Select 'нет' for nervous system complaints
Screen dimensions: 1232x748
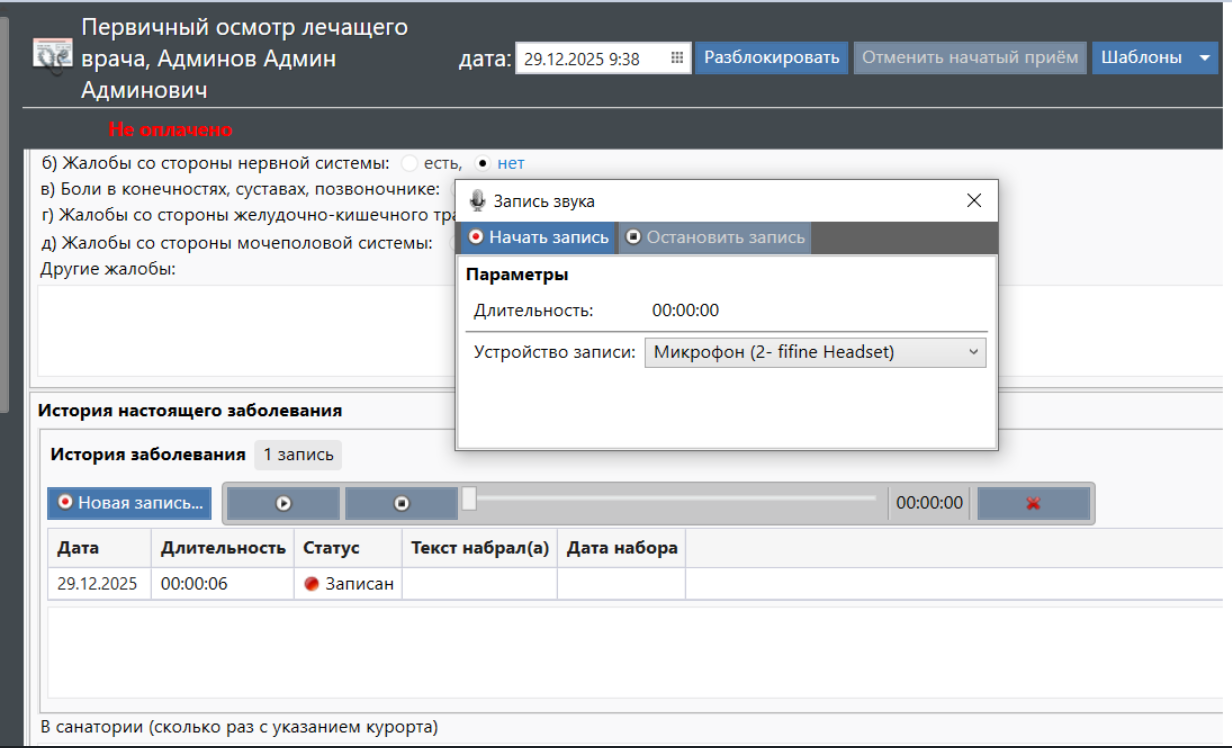click(483, 163)
